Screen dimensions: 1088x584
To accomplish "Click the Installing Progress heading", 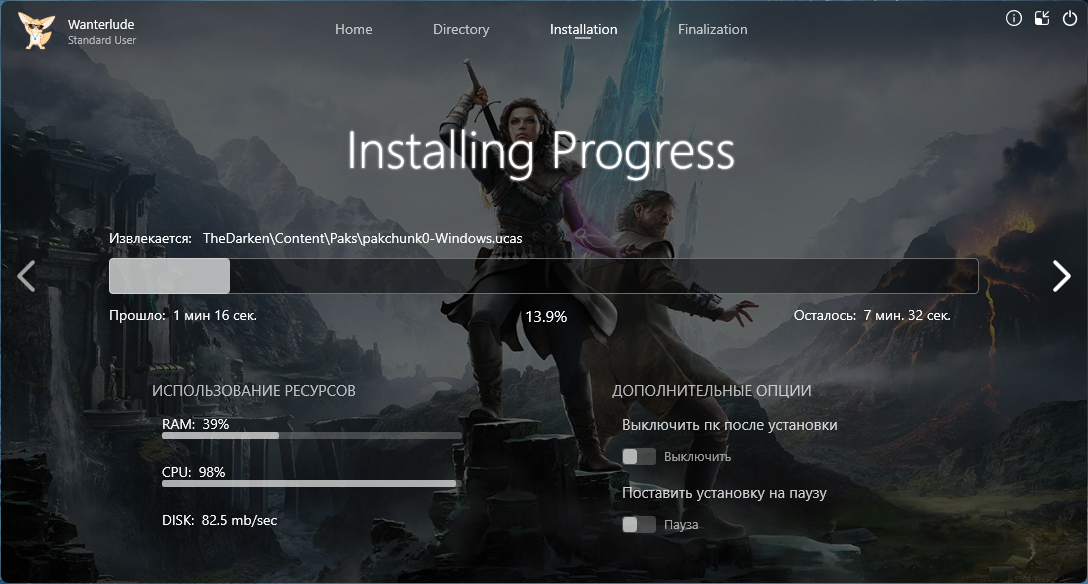I will click(541, 151).
